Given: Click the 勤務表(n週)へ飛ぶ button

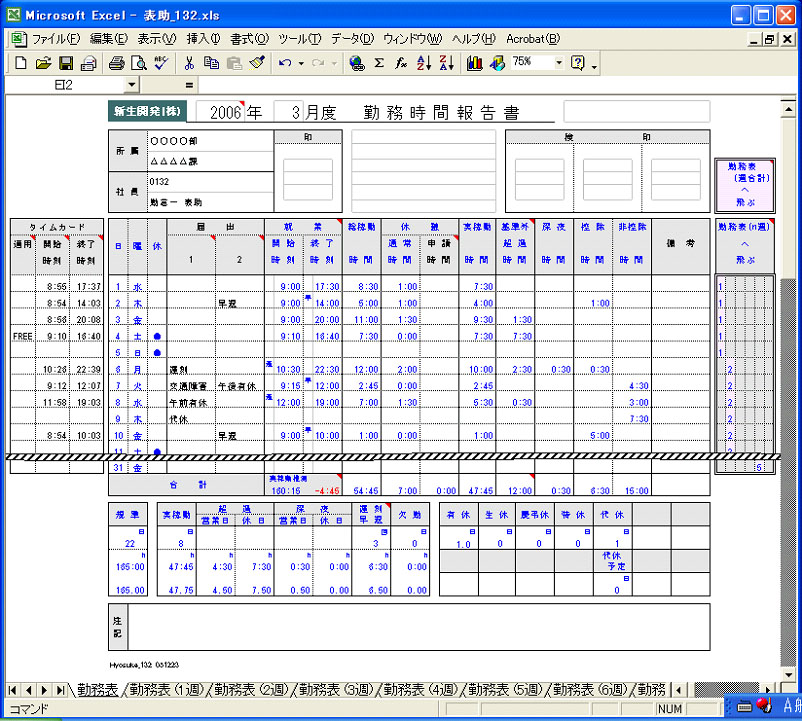Looking at the screenshot, I should [x=745, y=246].
